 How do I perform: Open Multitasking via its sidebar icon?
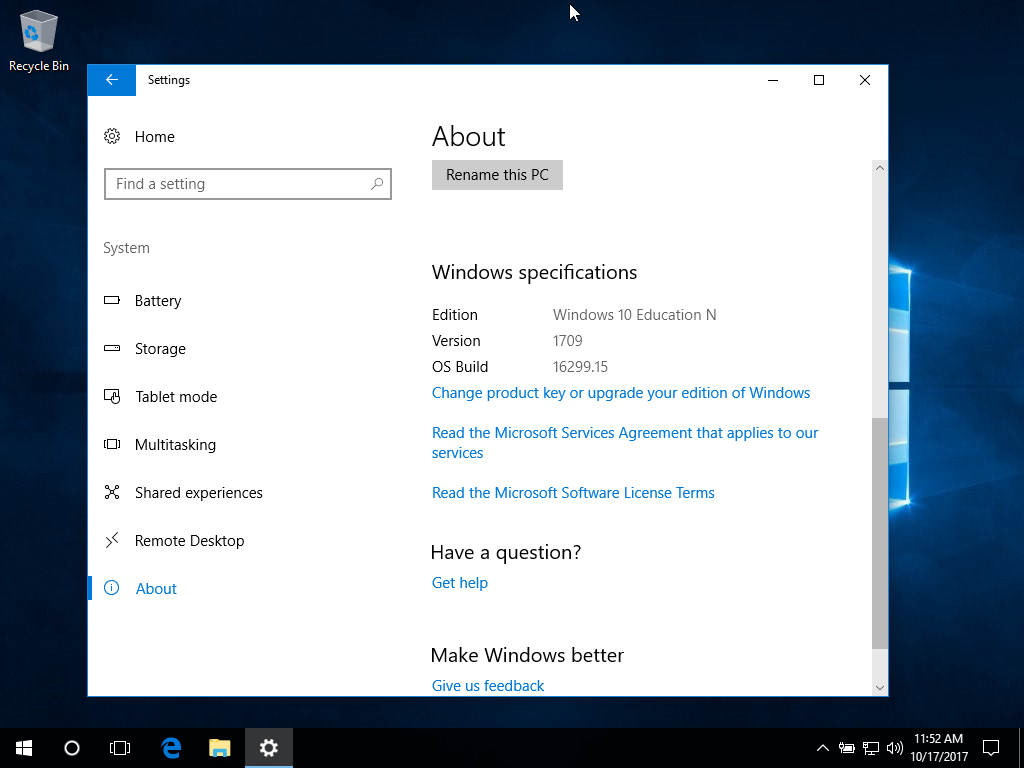coord(112,445)
